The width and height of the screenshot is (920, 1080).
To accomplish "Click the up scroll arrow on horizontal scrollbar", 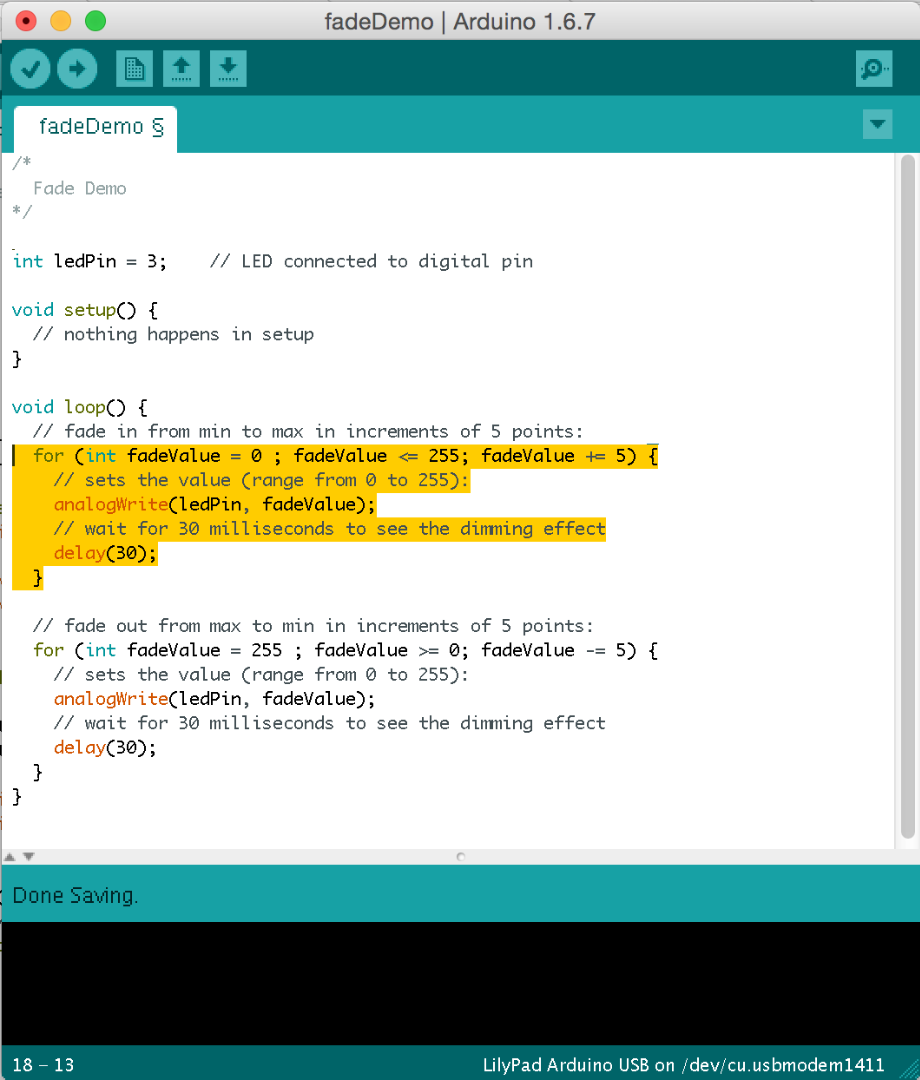I will (x=9, y=856).
